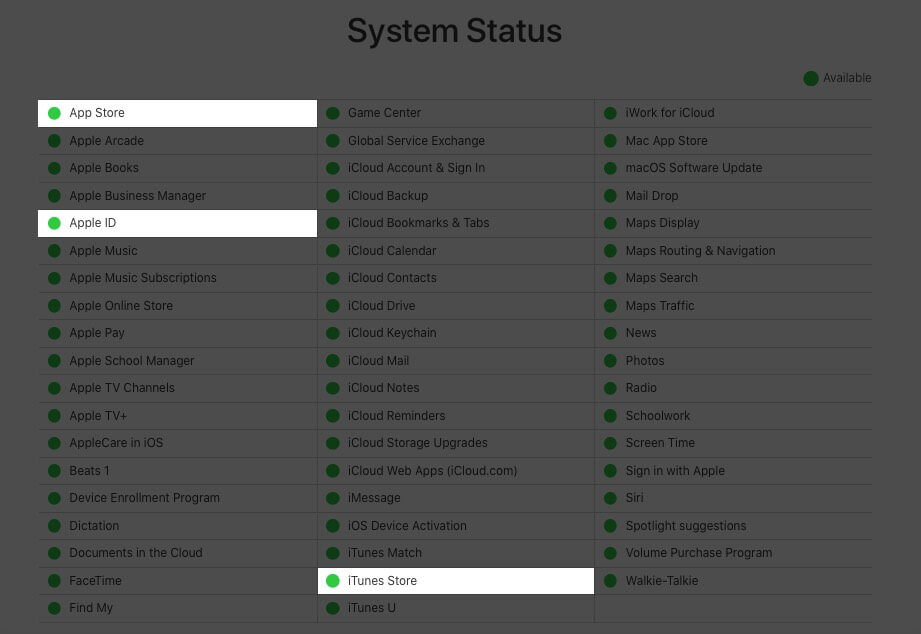Image resolution: width=921 pixels, height=634 pixels.
Task: Click the status dot next to Siri
Action: tap(610, 498)
